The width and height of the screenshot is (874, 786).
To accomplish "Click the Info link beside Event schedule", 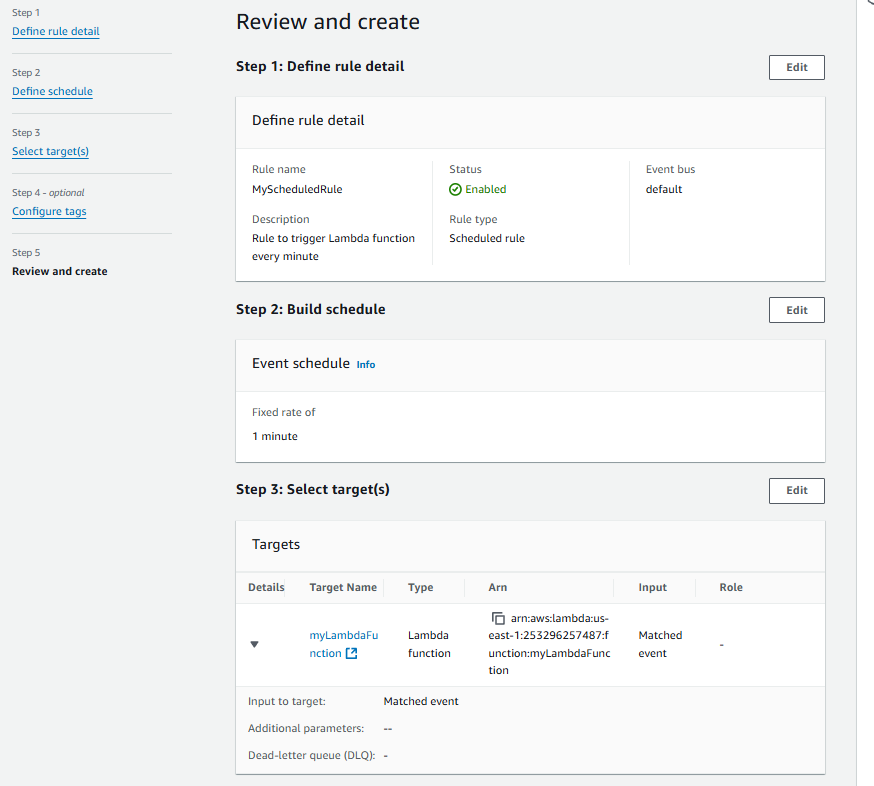I will (365, 364).
